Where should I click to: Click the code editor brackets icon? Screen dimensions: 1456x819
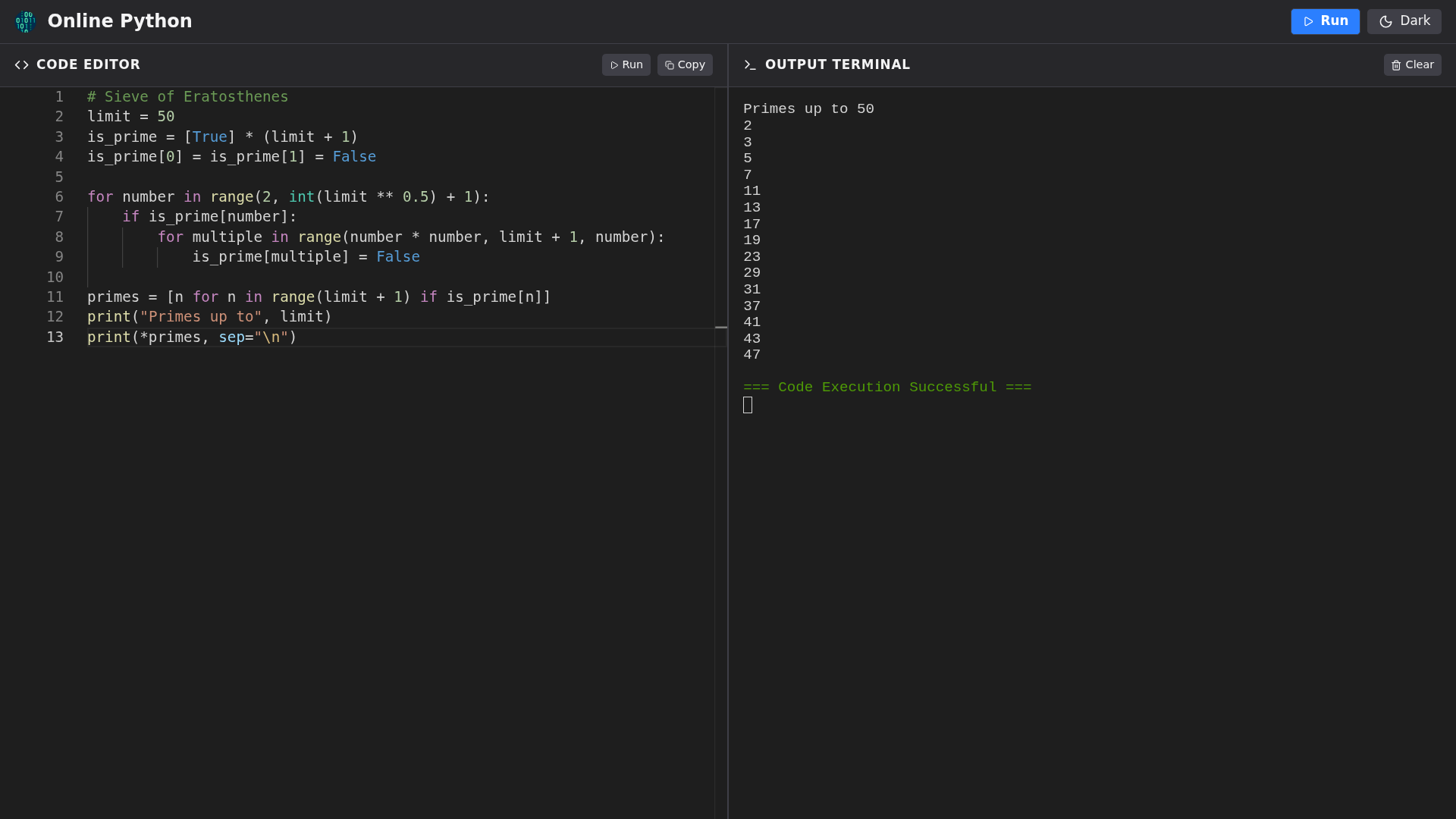[x=21, y=65]
